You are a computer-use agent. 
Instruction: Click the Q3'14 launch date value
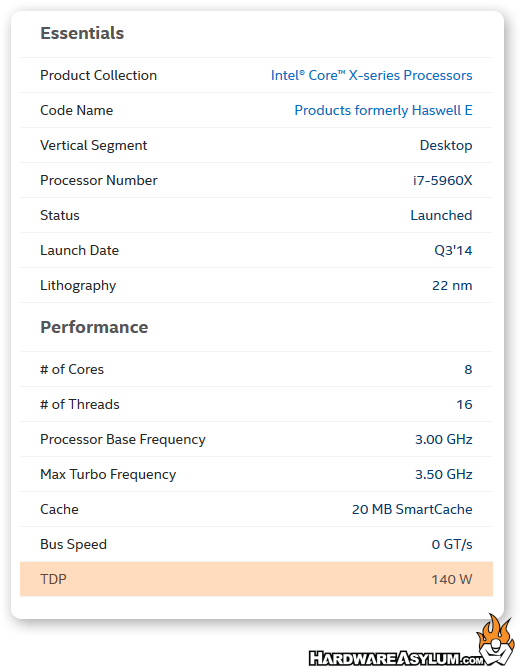click(x=453, y=250)
